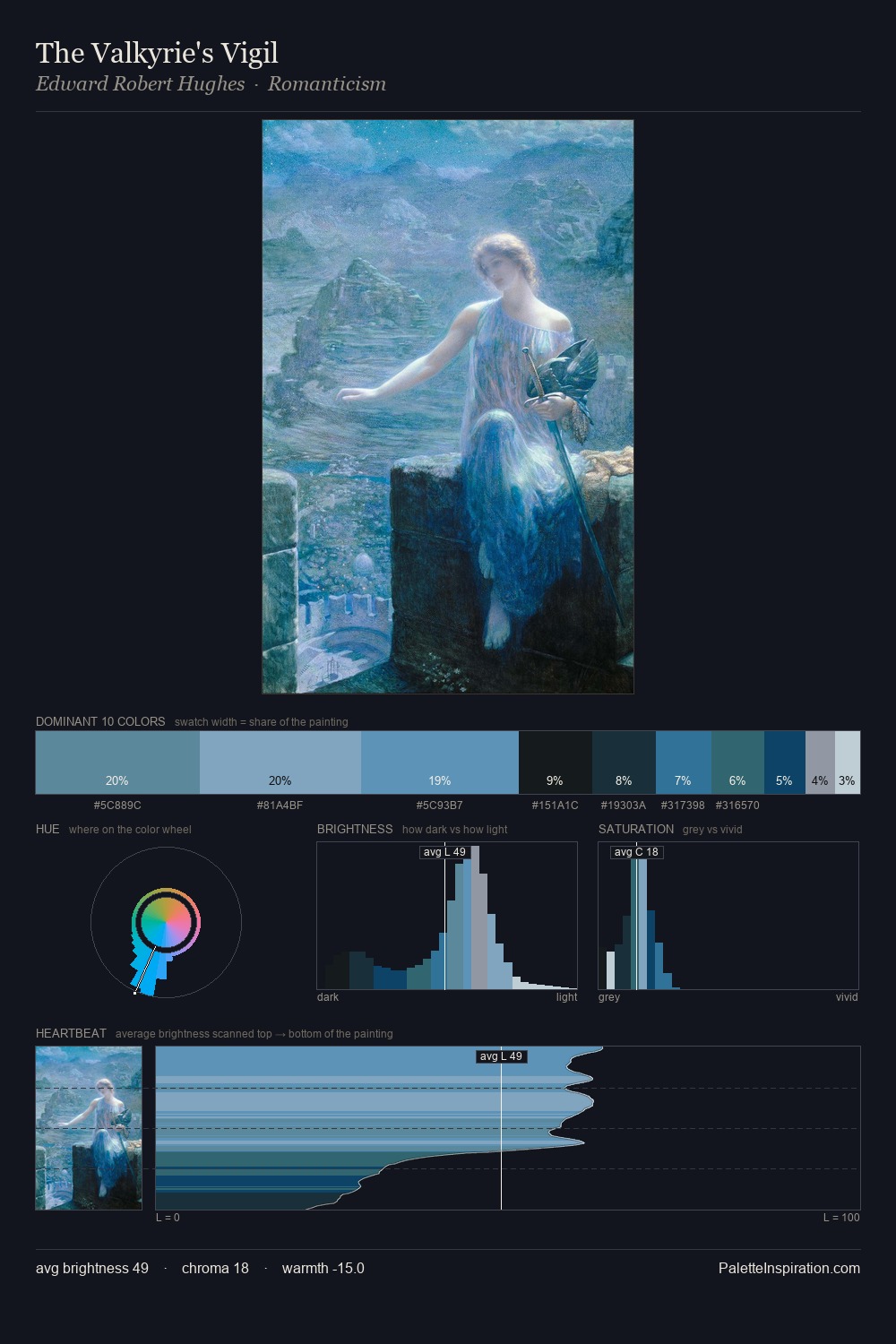896x1344 pixels.
Task: Select the 20% swatch labeled #81A4BF
Action: click(x=280, y=762)
